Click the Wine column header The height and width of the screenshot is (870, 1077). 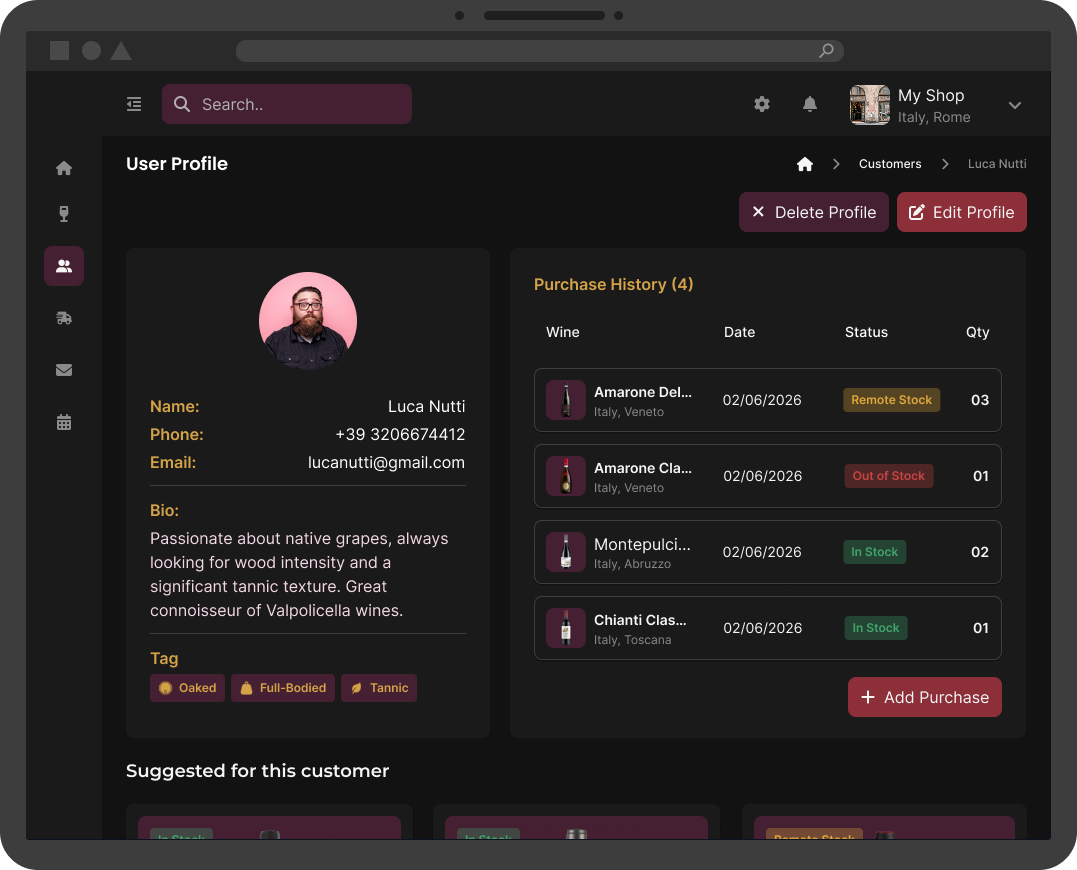(x=563, y=332)
